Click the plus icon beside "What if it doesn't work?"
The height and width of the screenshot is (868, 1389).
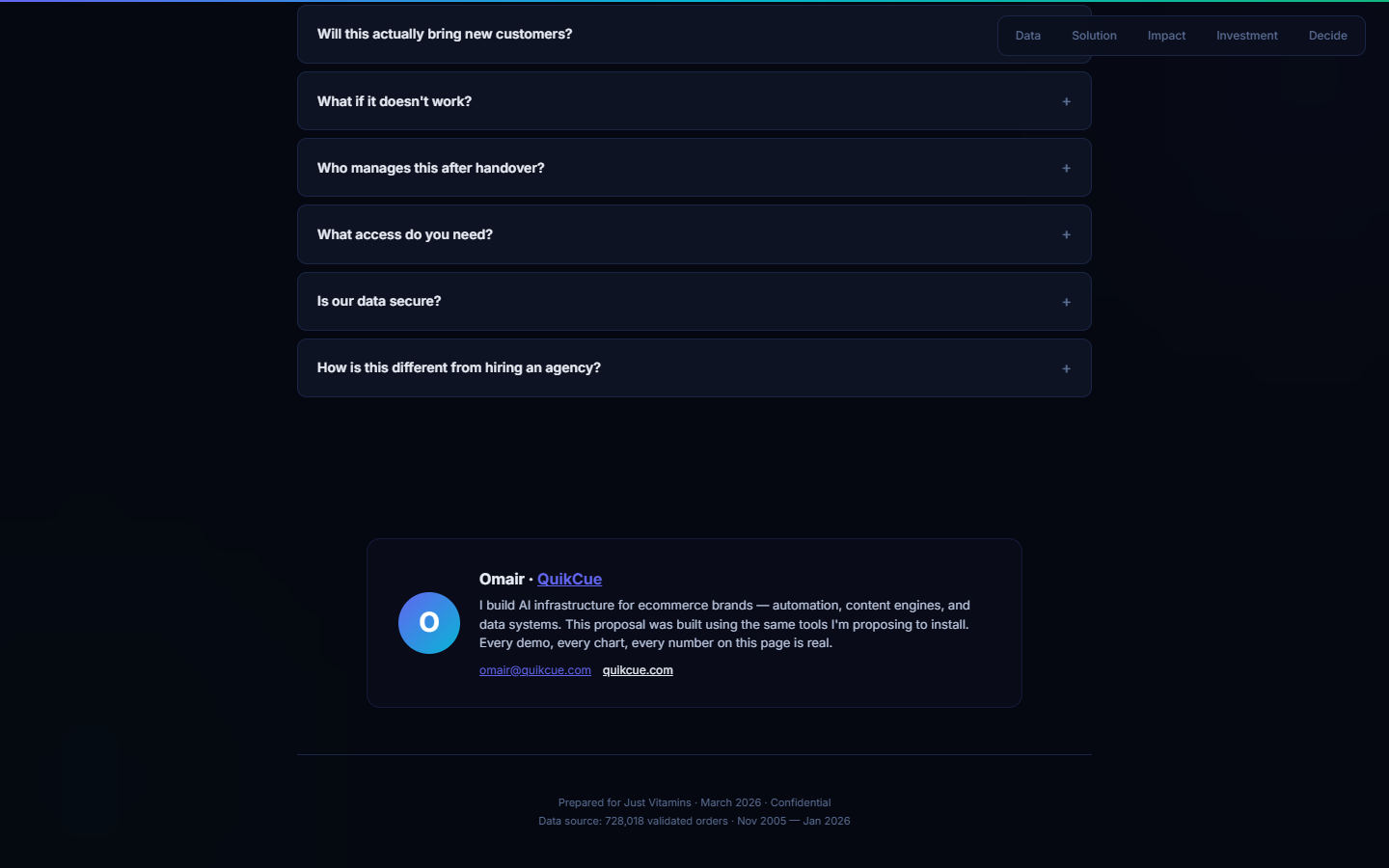point(1066,101)
